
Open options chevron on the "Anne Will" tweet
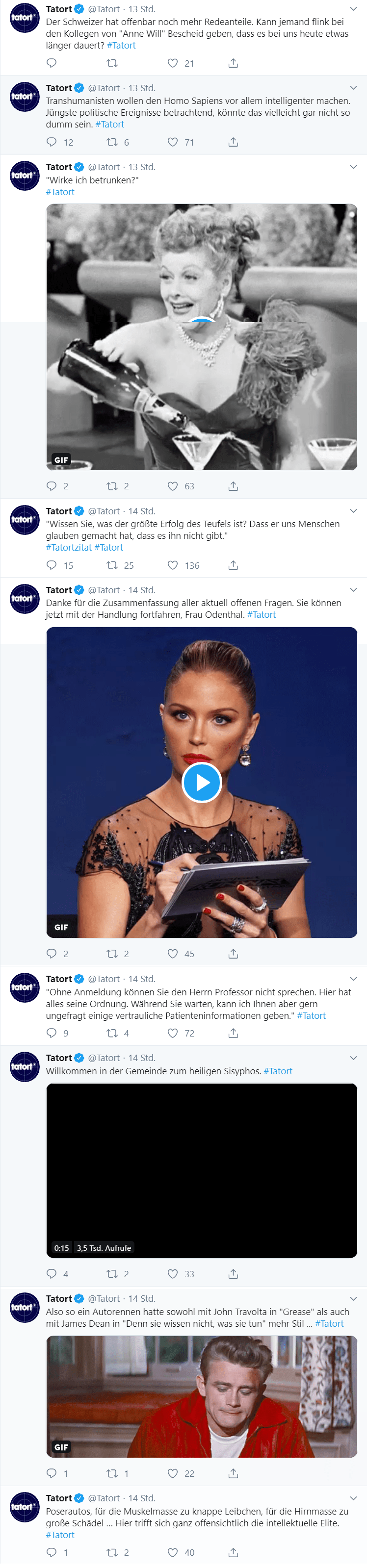point(353,9)
